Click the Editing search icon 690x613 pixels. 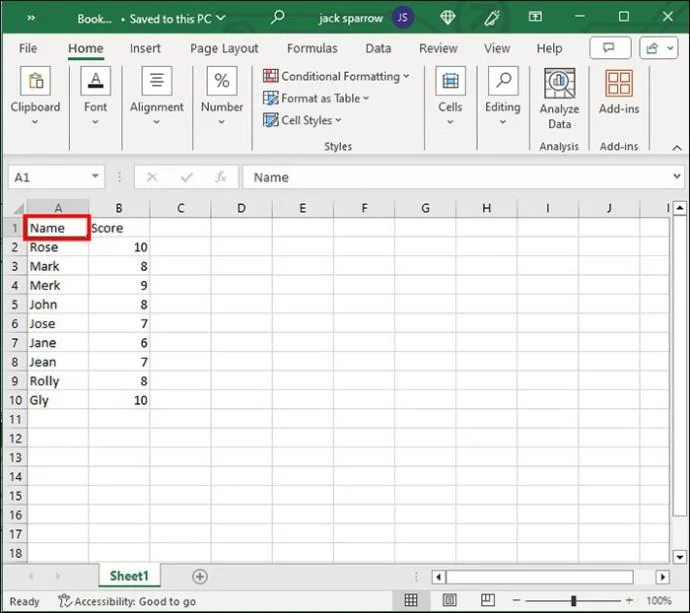(502, 83)
